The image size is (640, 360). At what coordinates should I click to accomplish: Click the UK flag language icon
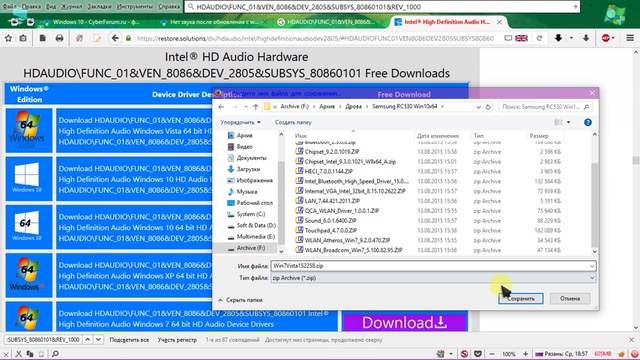[521, 38]
